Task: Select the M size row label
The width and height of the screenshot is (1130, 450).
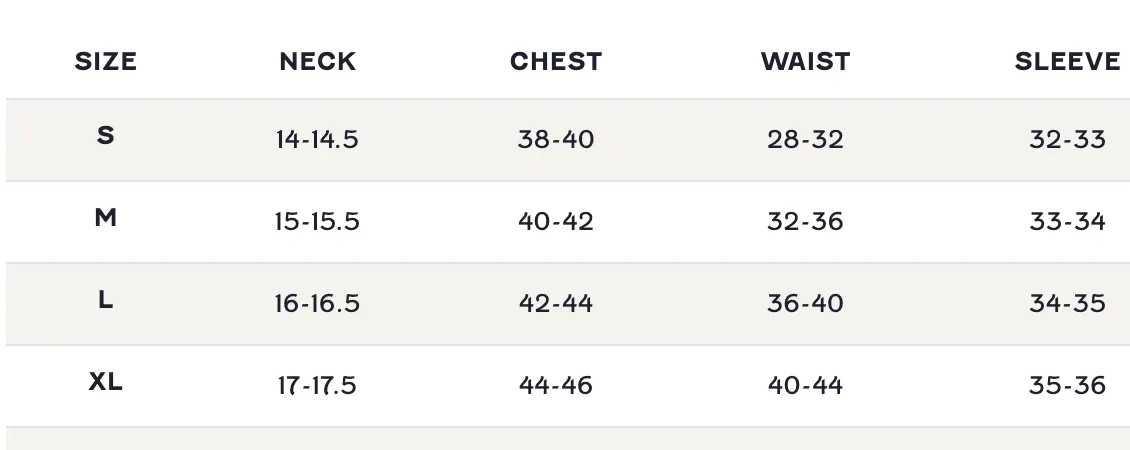Action: pyautogui.click(x=105, y=217)
